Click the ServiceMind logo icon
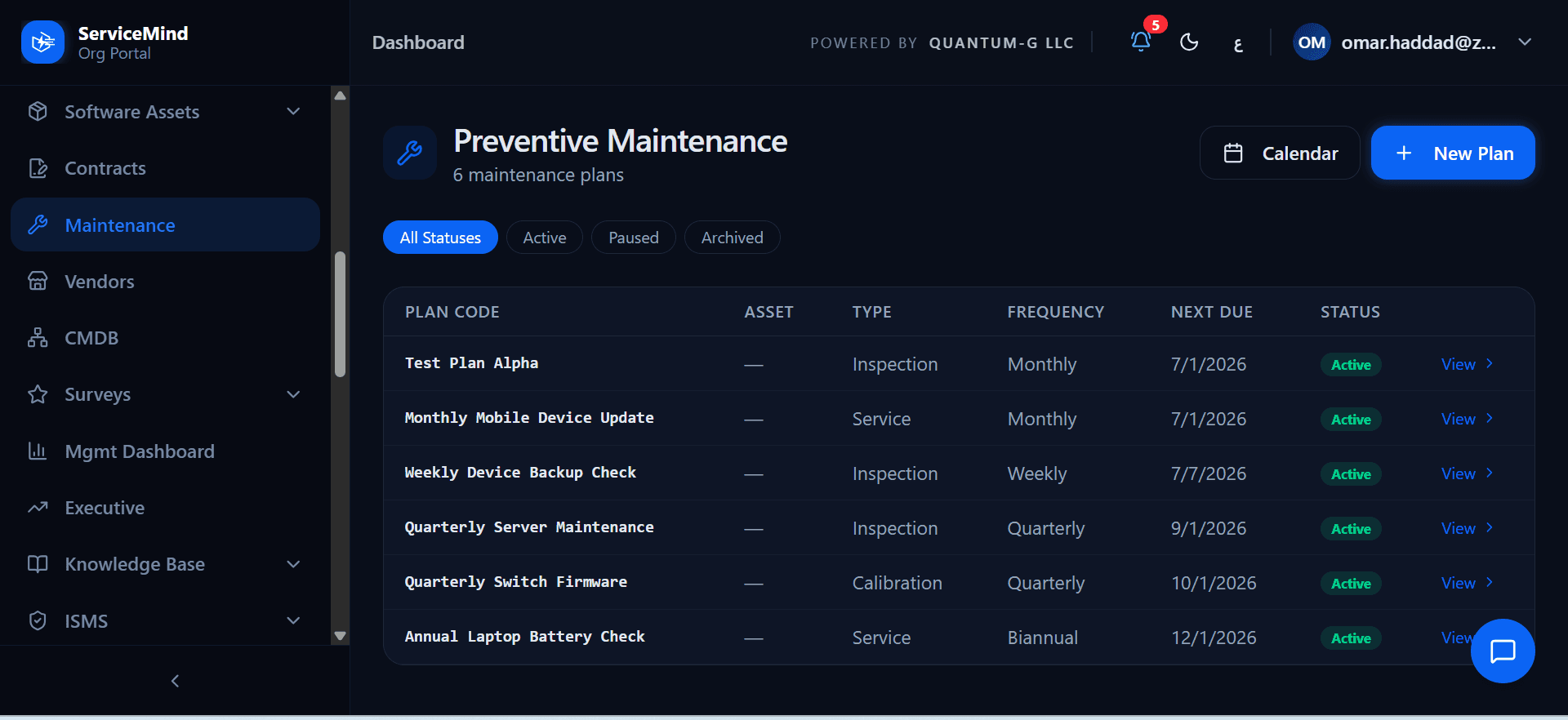The image size is (1568, 720). (42, 42)
